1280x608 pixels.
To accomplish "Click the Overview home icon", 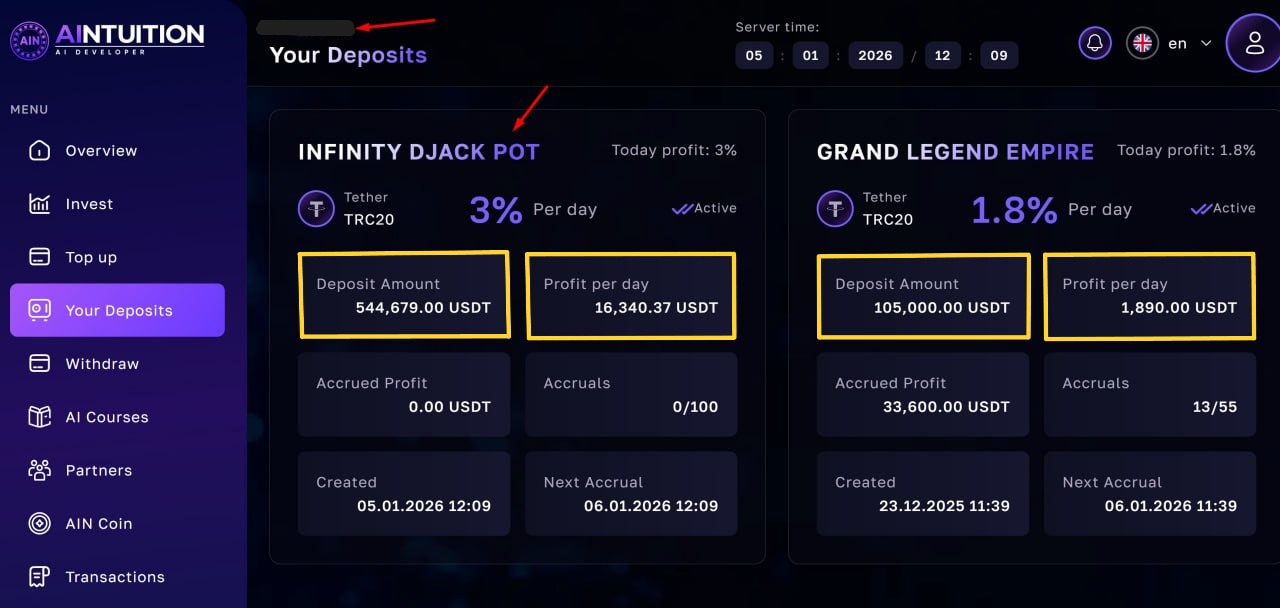I will click(39, 151).
